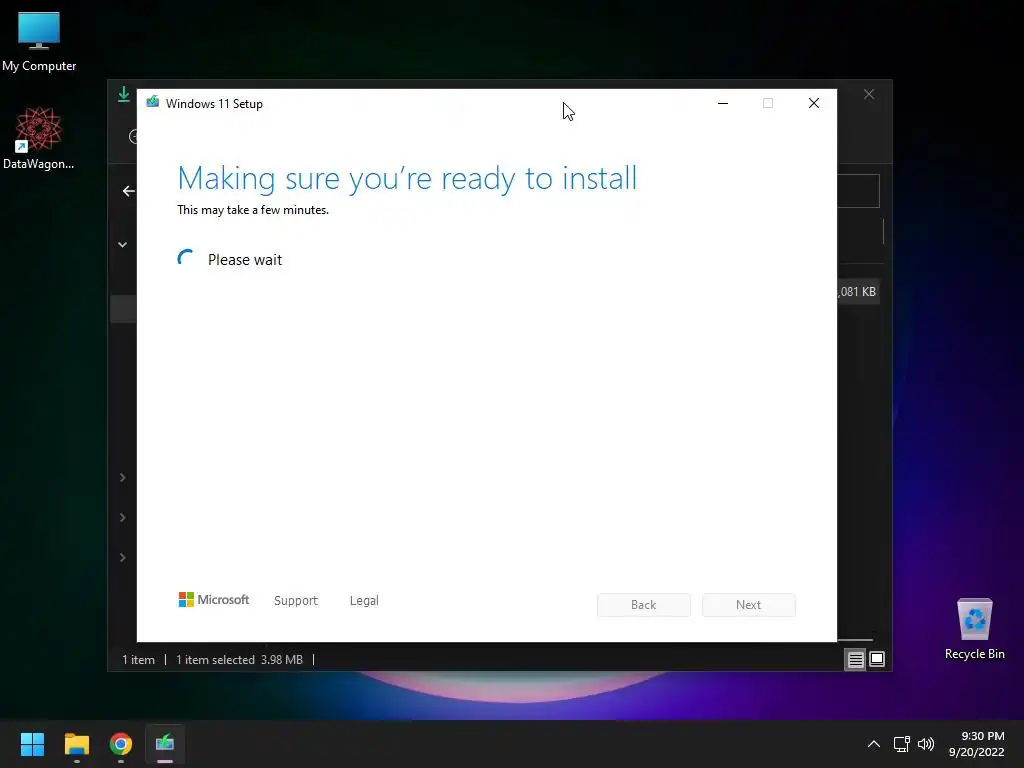This screenshot has height=768, width=1024.
Task: Click the File Explorer back arrow
Action: coord(129,191)
